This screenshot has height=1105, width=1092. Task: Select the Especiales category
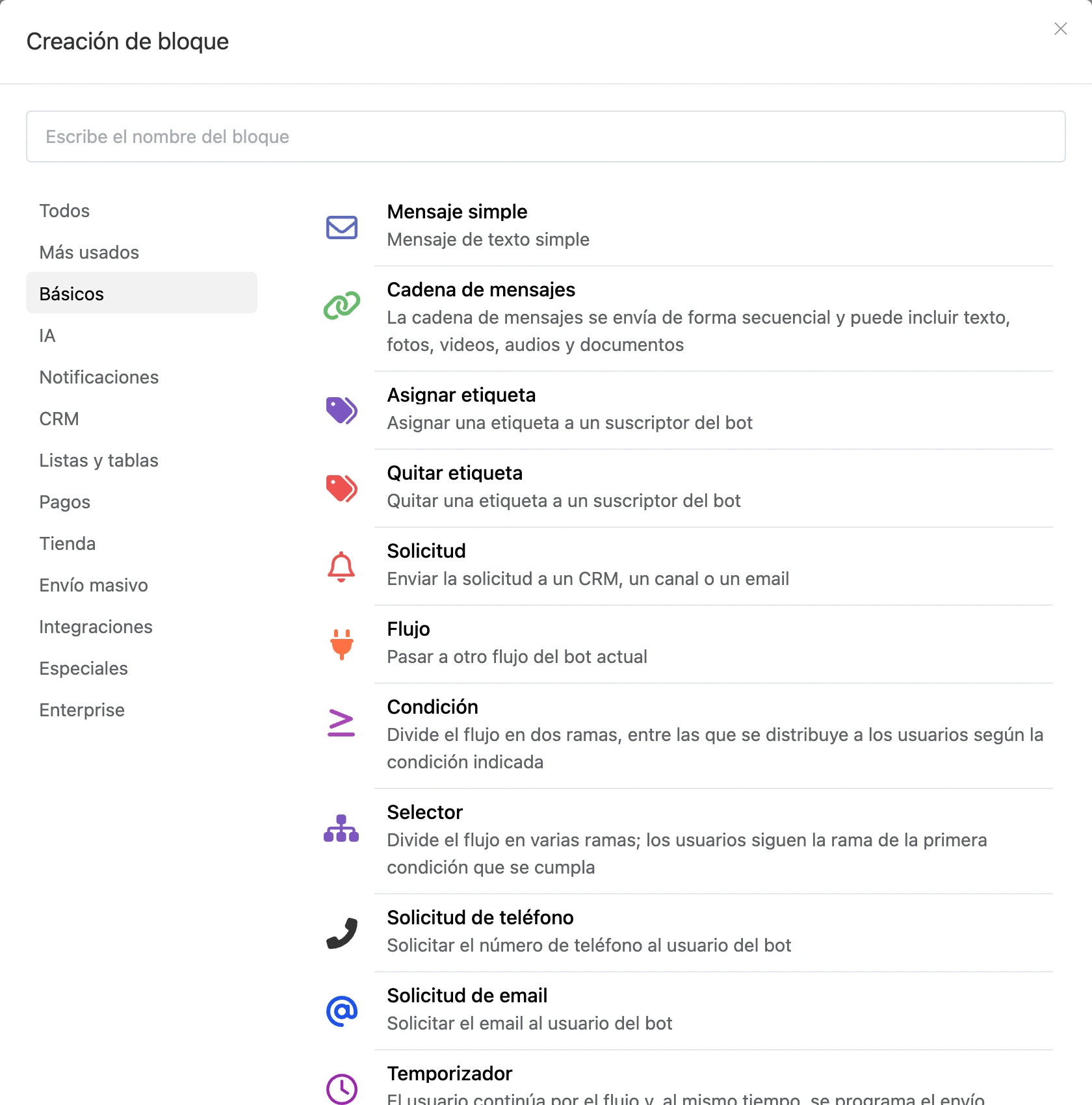coord(142,668)
